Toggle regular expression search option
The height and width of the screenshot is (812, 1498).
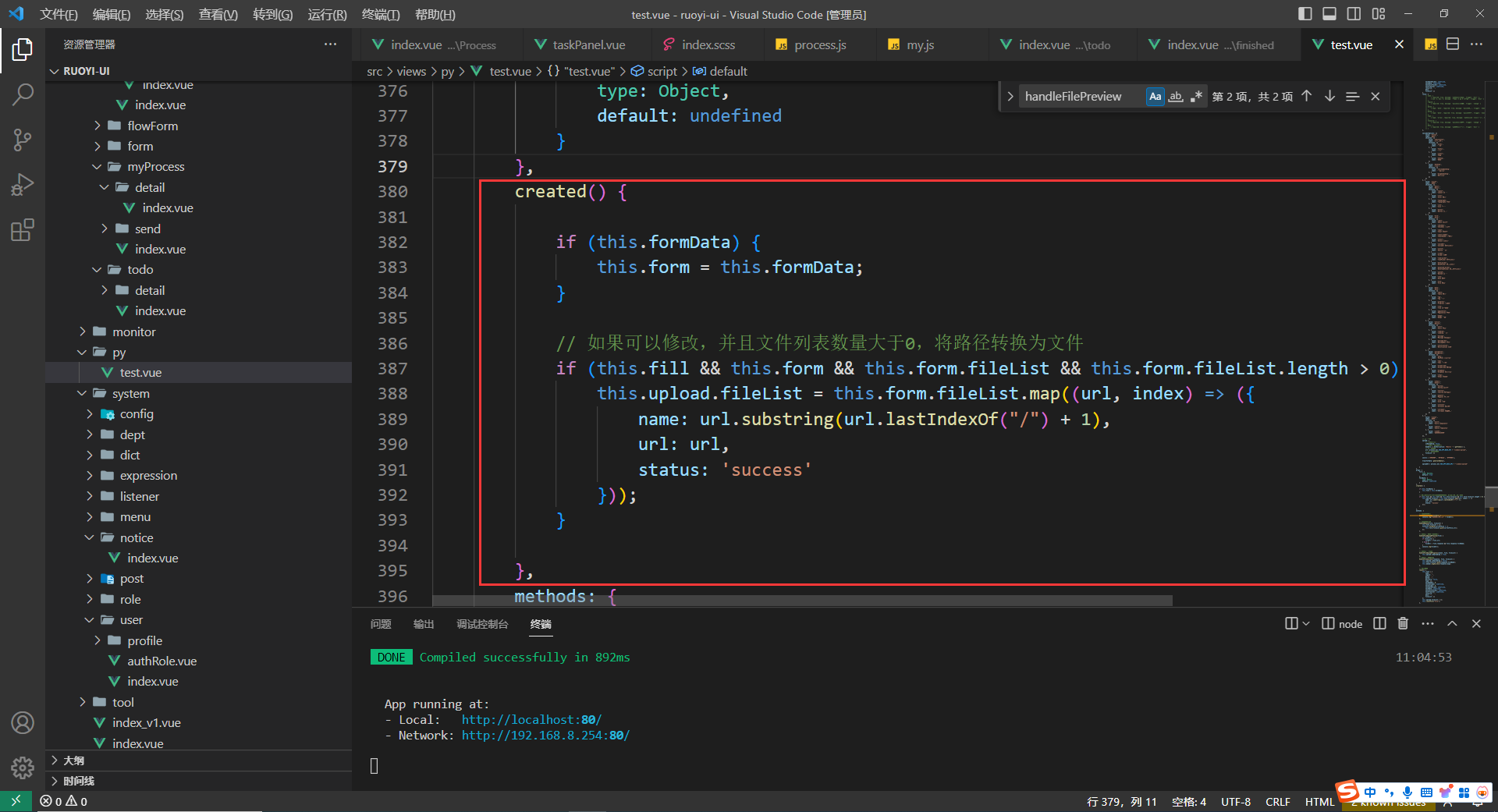click(1196, 96)
